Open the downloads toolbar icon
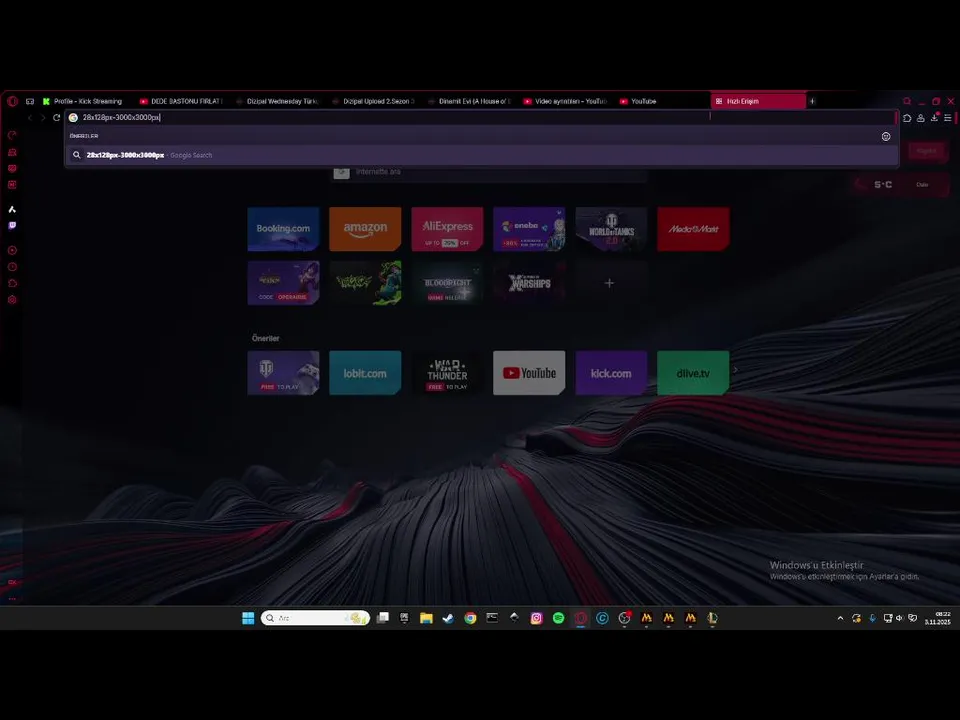 pos(934,118)
